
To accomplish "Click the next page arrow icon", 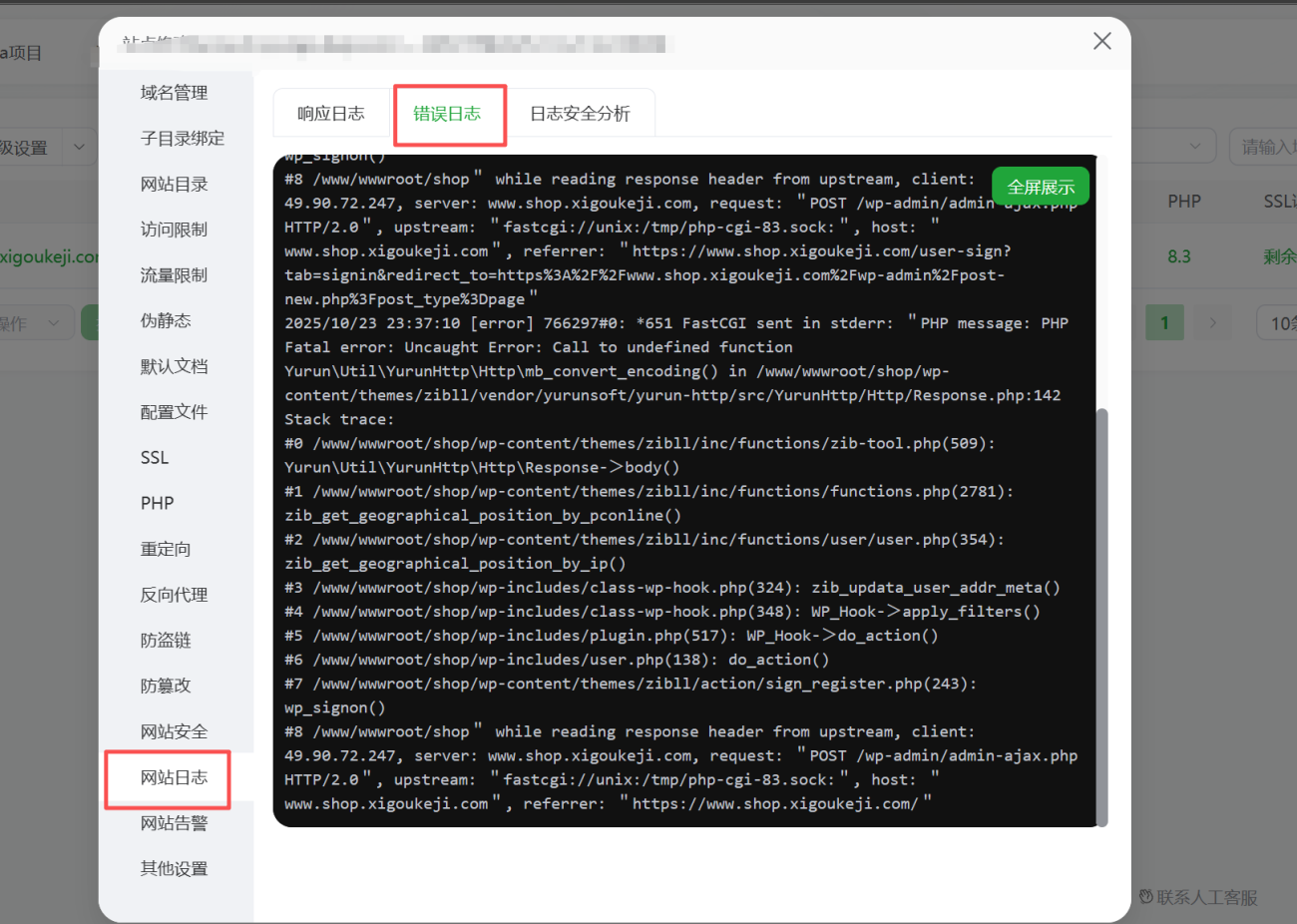I will (1213, 322).
